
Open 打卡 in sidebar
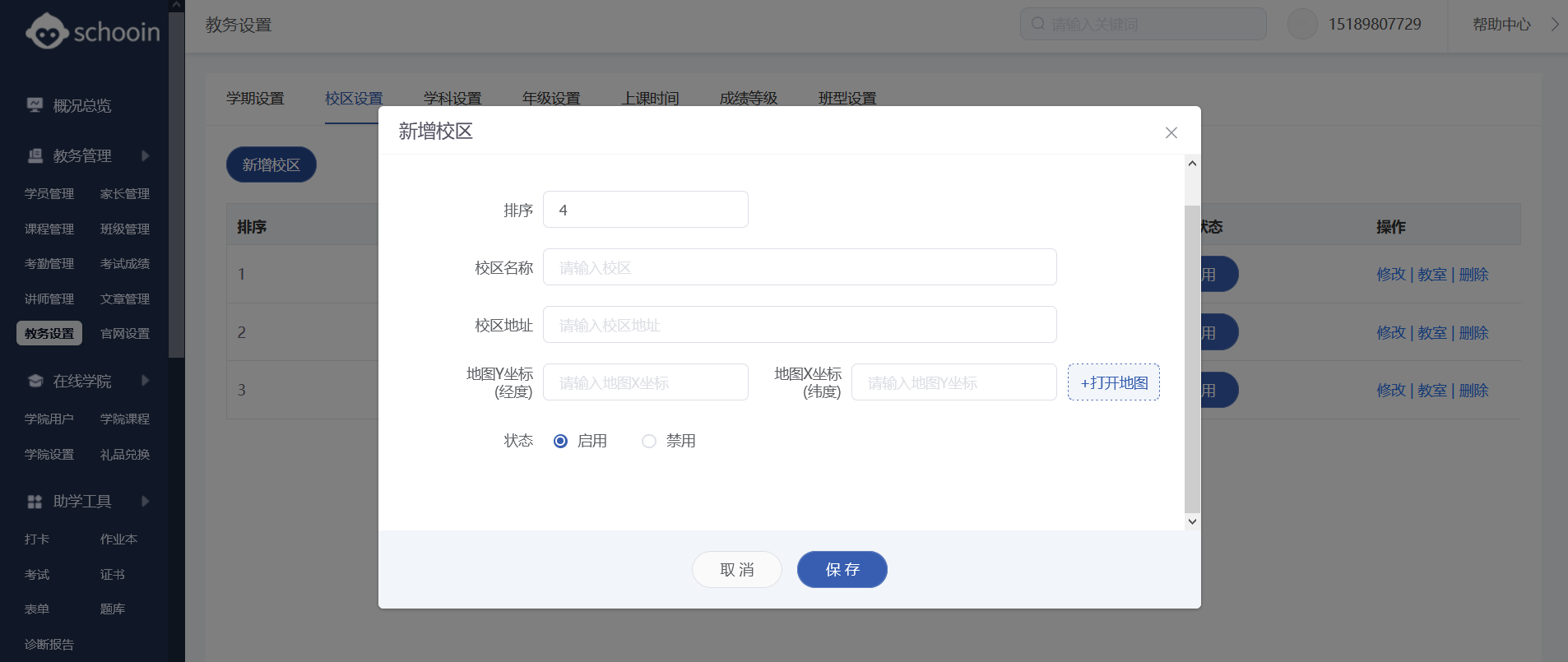[37, 539]
